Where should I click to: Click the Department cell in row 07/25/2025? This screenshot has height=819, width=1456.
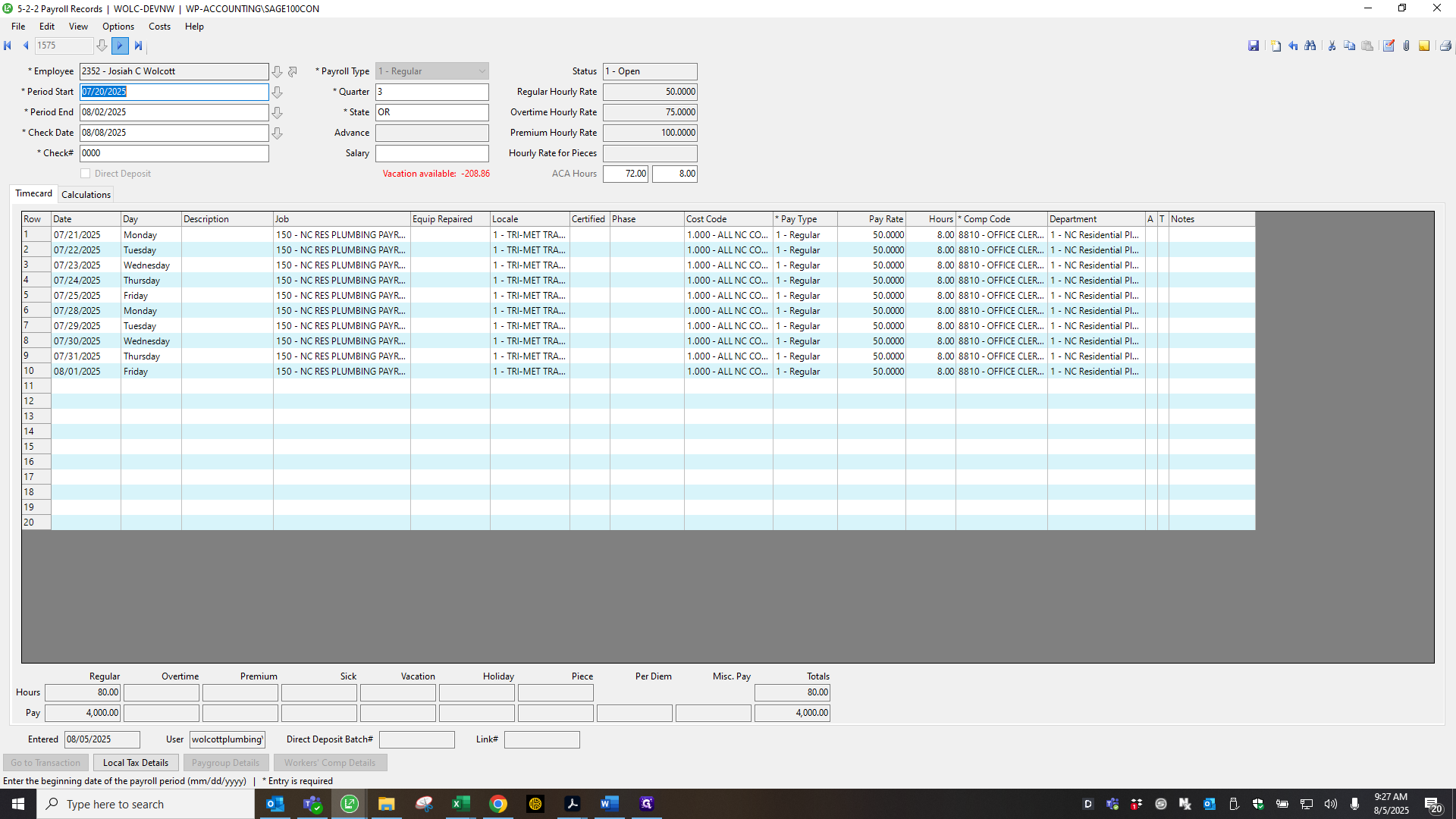coord(1097,296)
